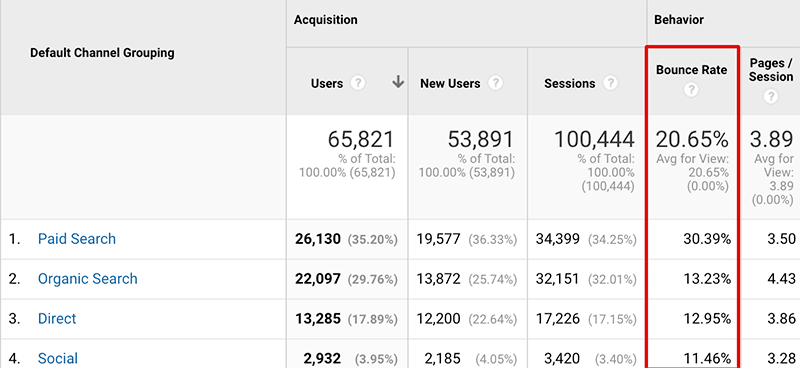
Task: Select the Behavior column group header
Action: (x=679, y=20)
